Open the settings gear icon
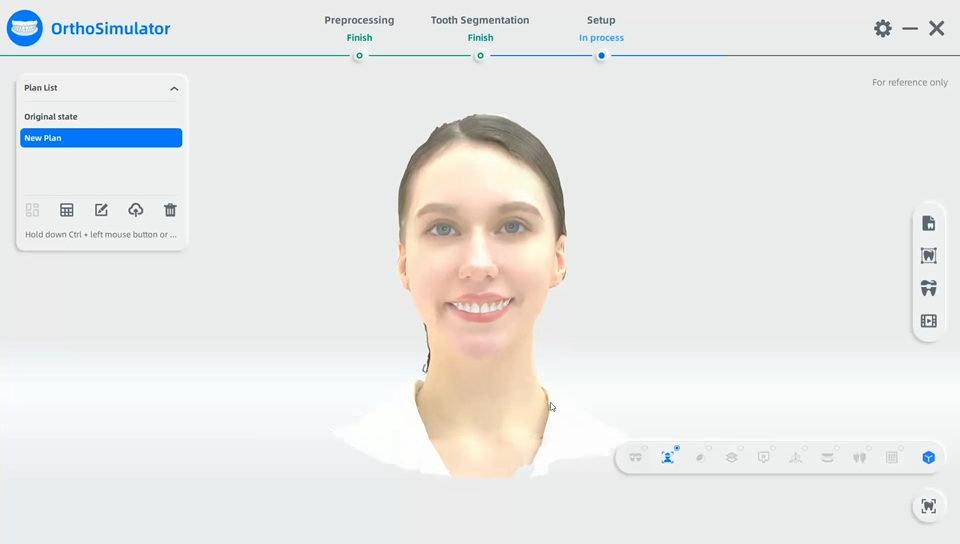Image resolution: width=960 pixels, height=544 pixels. point(883,29)
